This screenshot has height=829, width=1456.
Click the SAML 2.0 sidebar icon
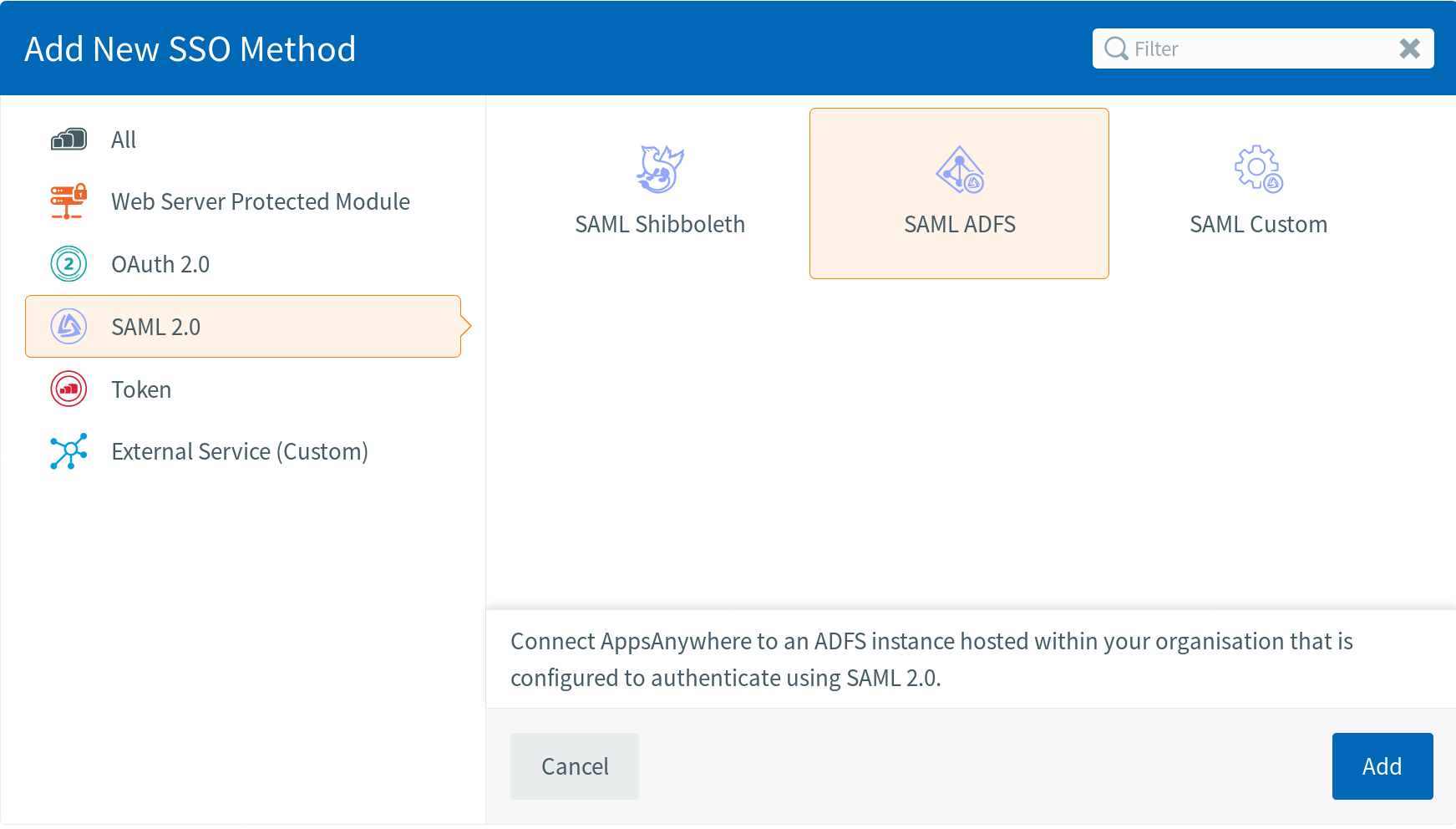(68, 327)
